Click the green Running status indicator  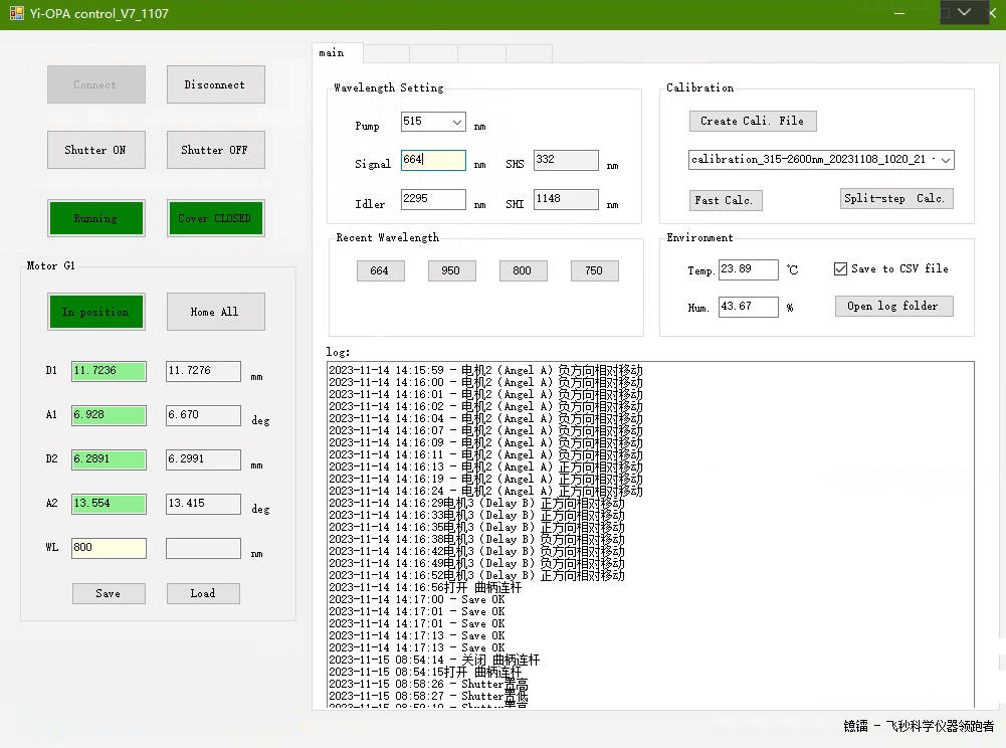(x=96, y=218)
